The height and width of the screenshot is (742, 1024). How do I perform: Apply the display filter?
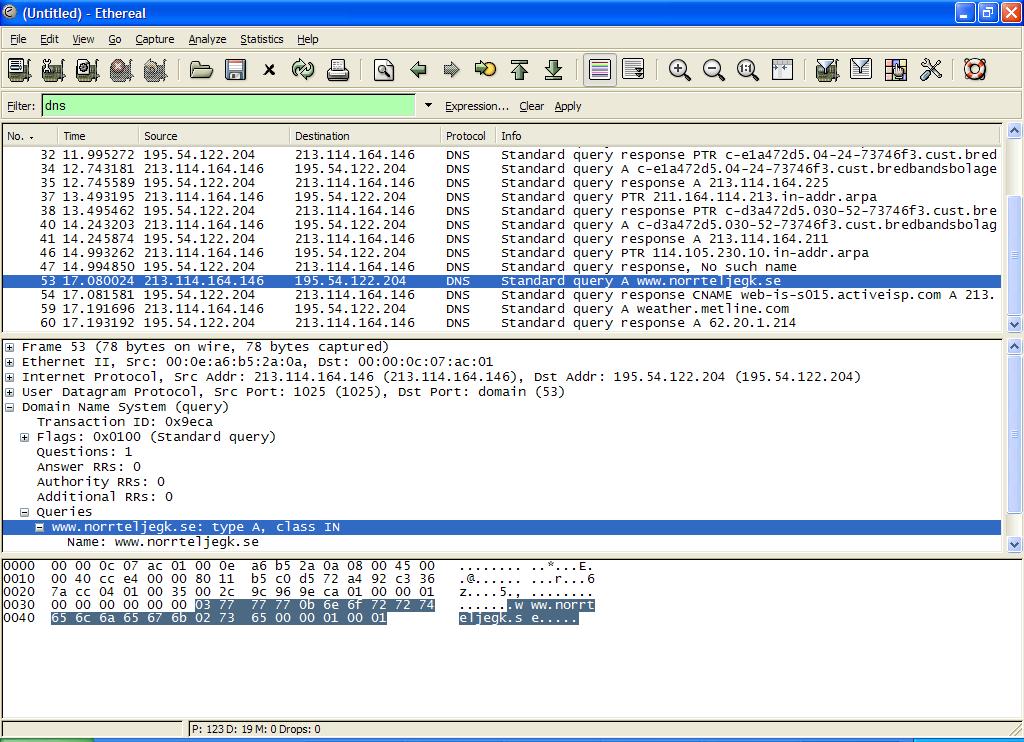[568, 106]
